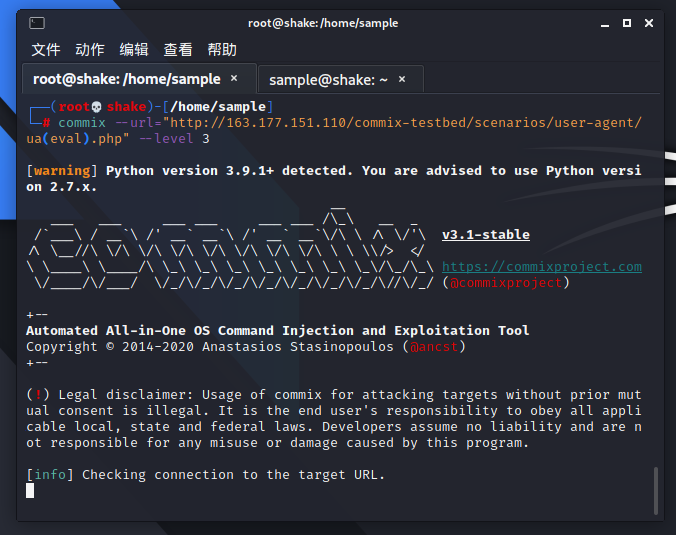Click the terminal icon in the title bar

37,22
